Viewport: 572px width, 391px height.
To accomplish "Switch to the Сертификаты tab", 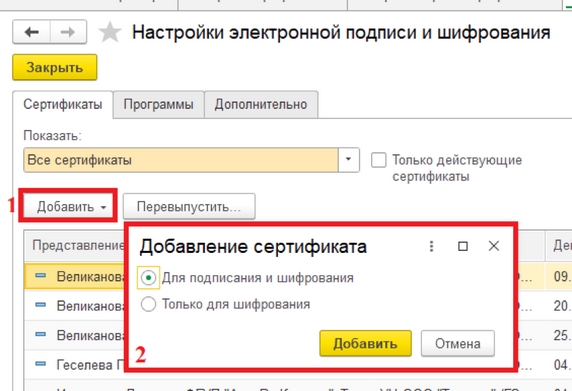I will pos(63,105).
